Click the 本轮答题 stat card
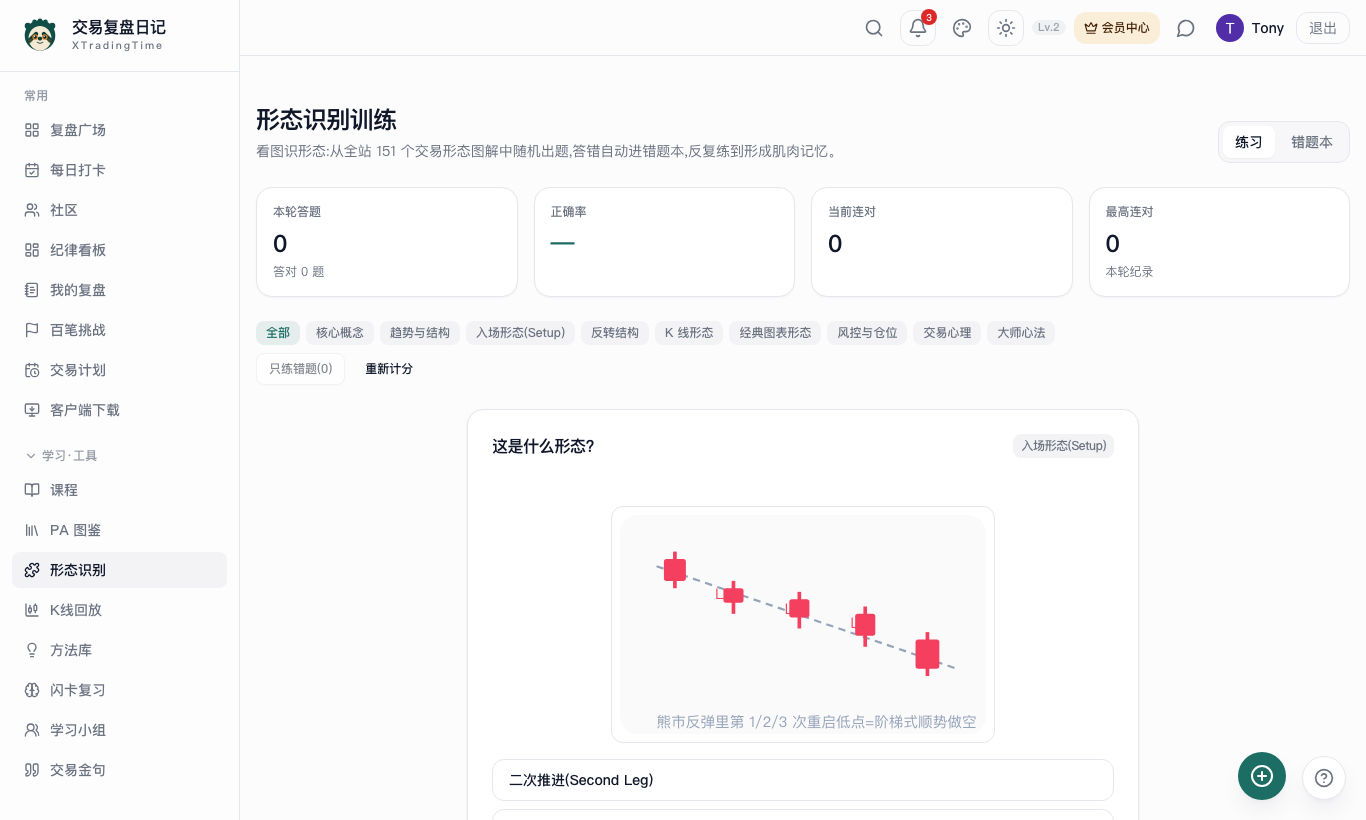 point(387,242)
